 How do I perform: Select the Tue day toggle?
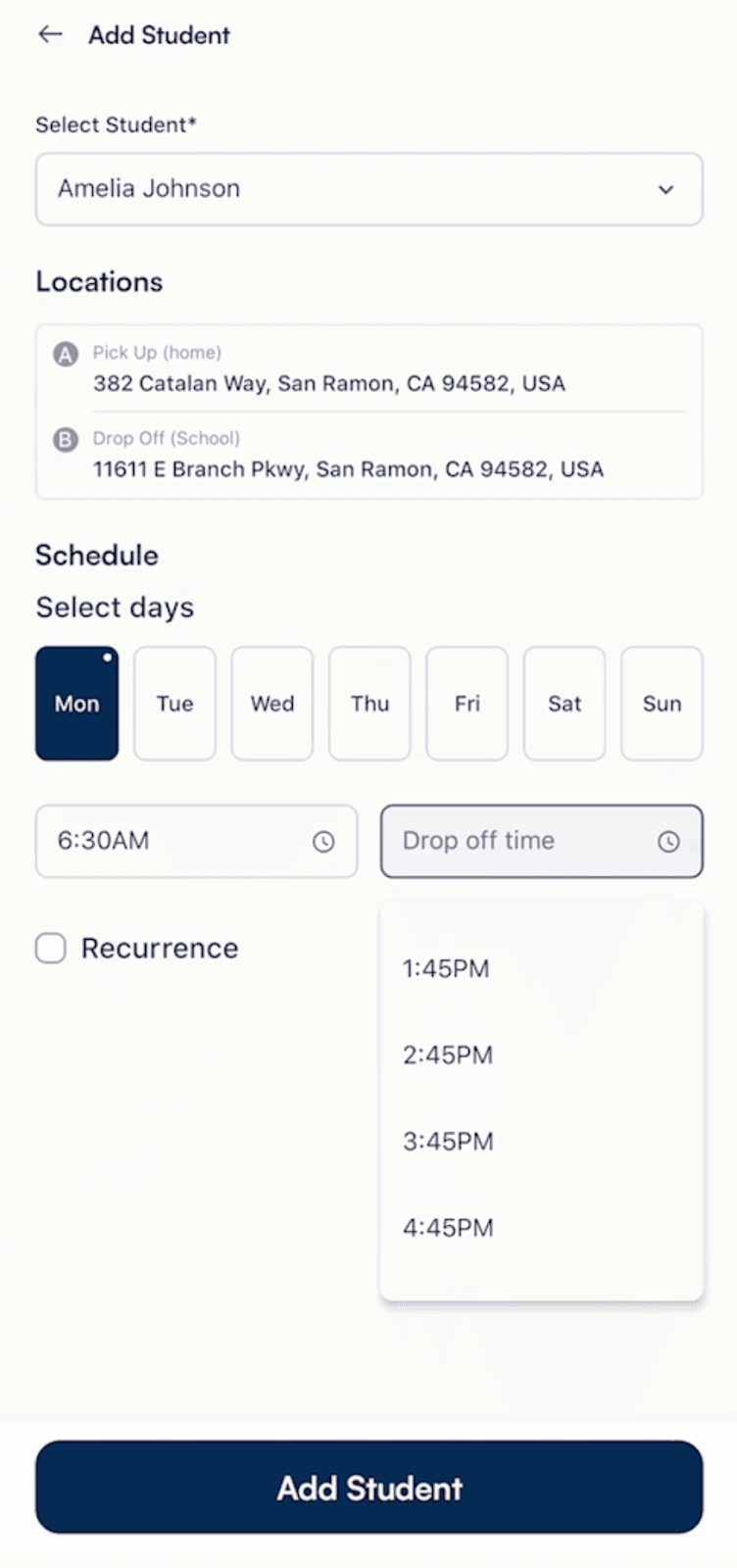tap(174, 704)
